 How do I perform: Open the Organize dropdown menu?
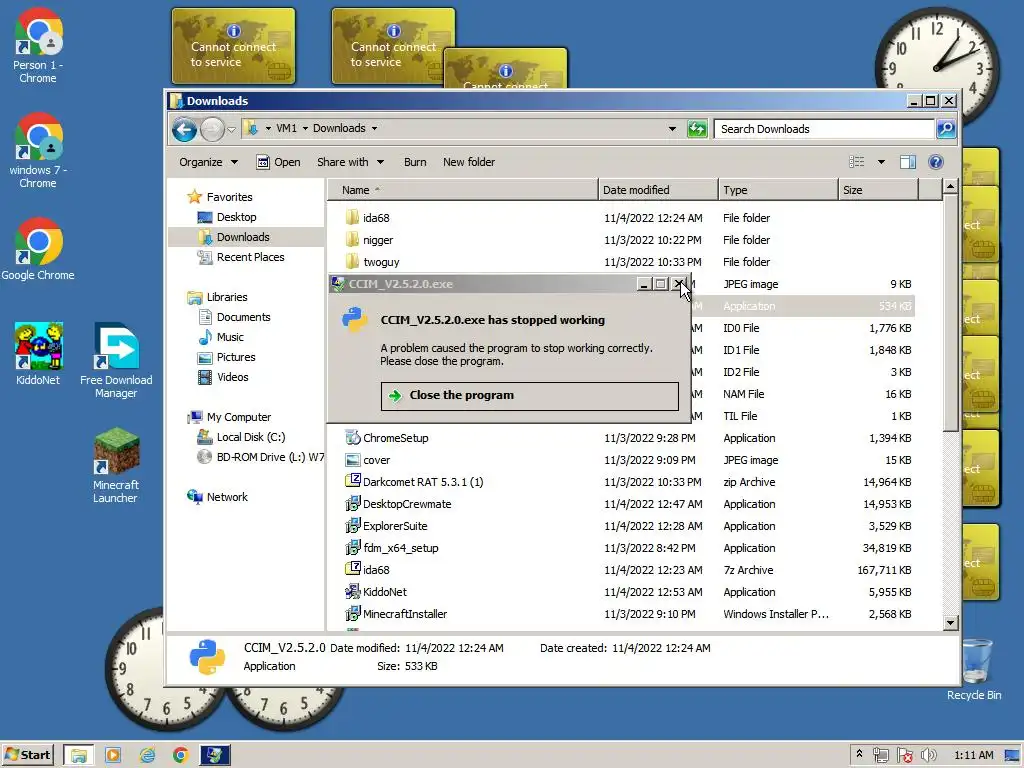(x=208, y=162)
